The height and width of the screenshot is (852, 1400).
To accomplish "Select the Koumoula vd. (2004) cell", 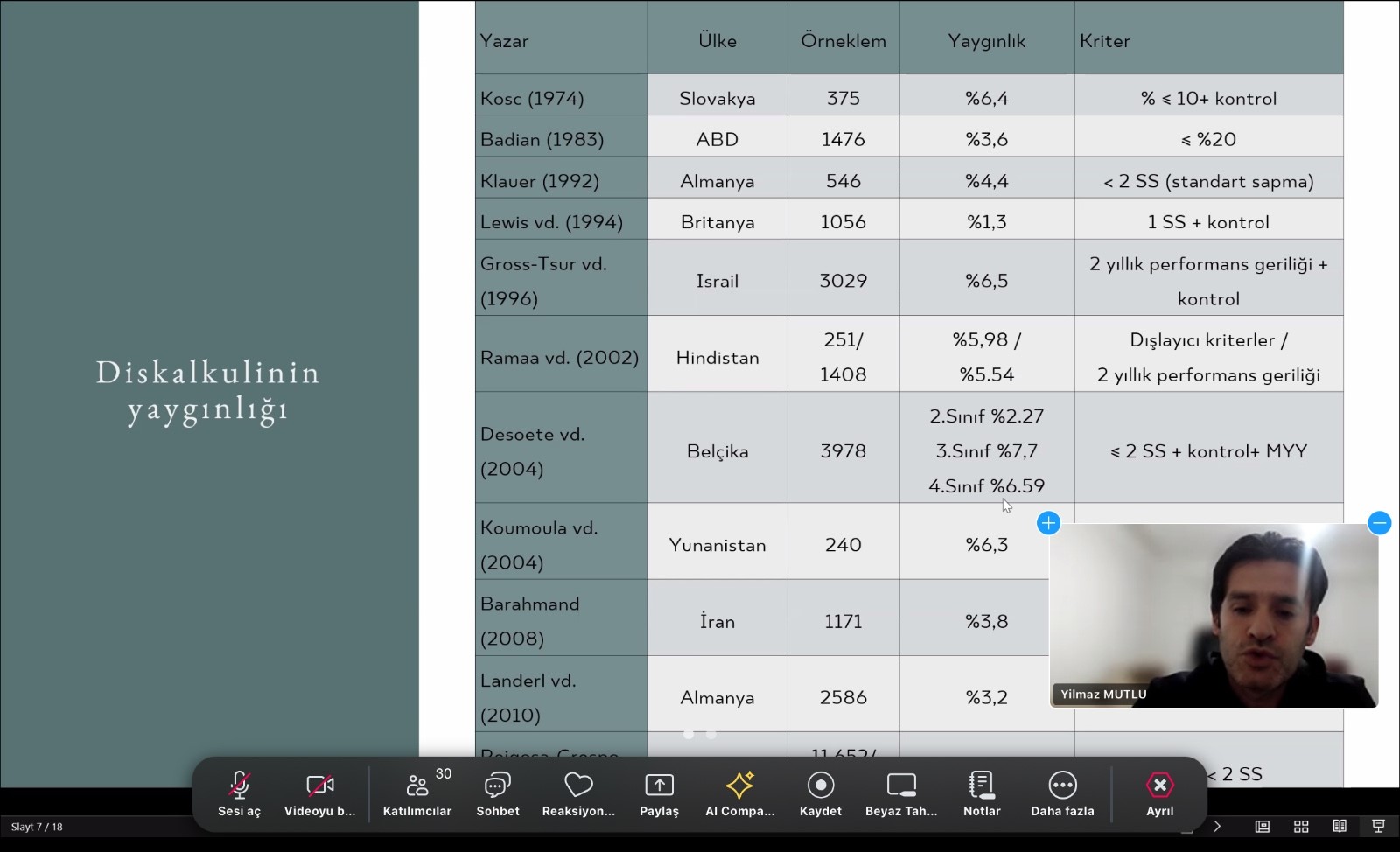I will click(561, 541).
